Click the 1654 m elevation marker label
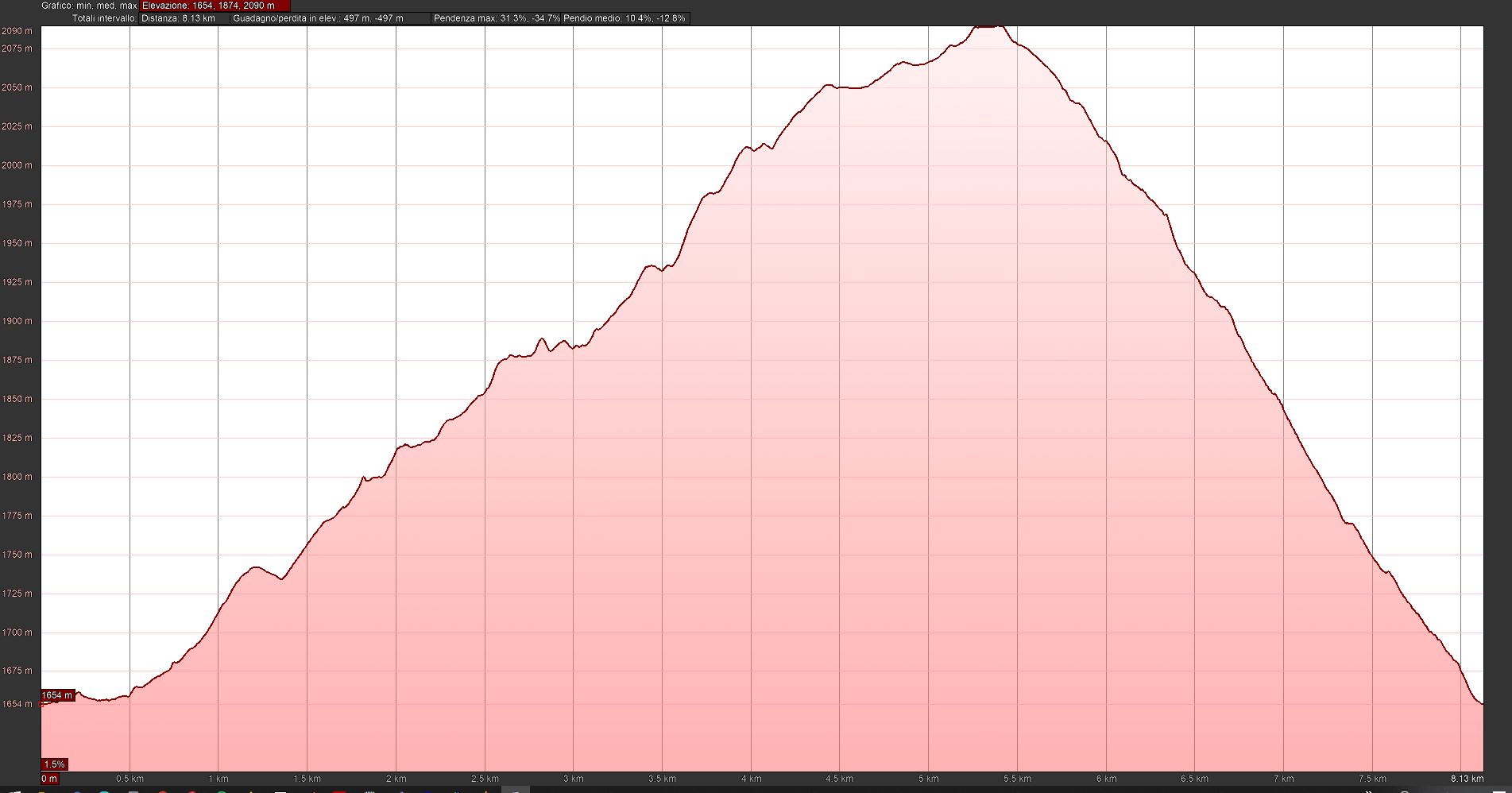 [x=57, y=695]
